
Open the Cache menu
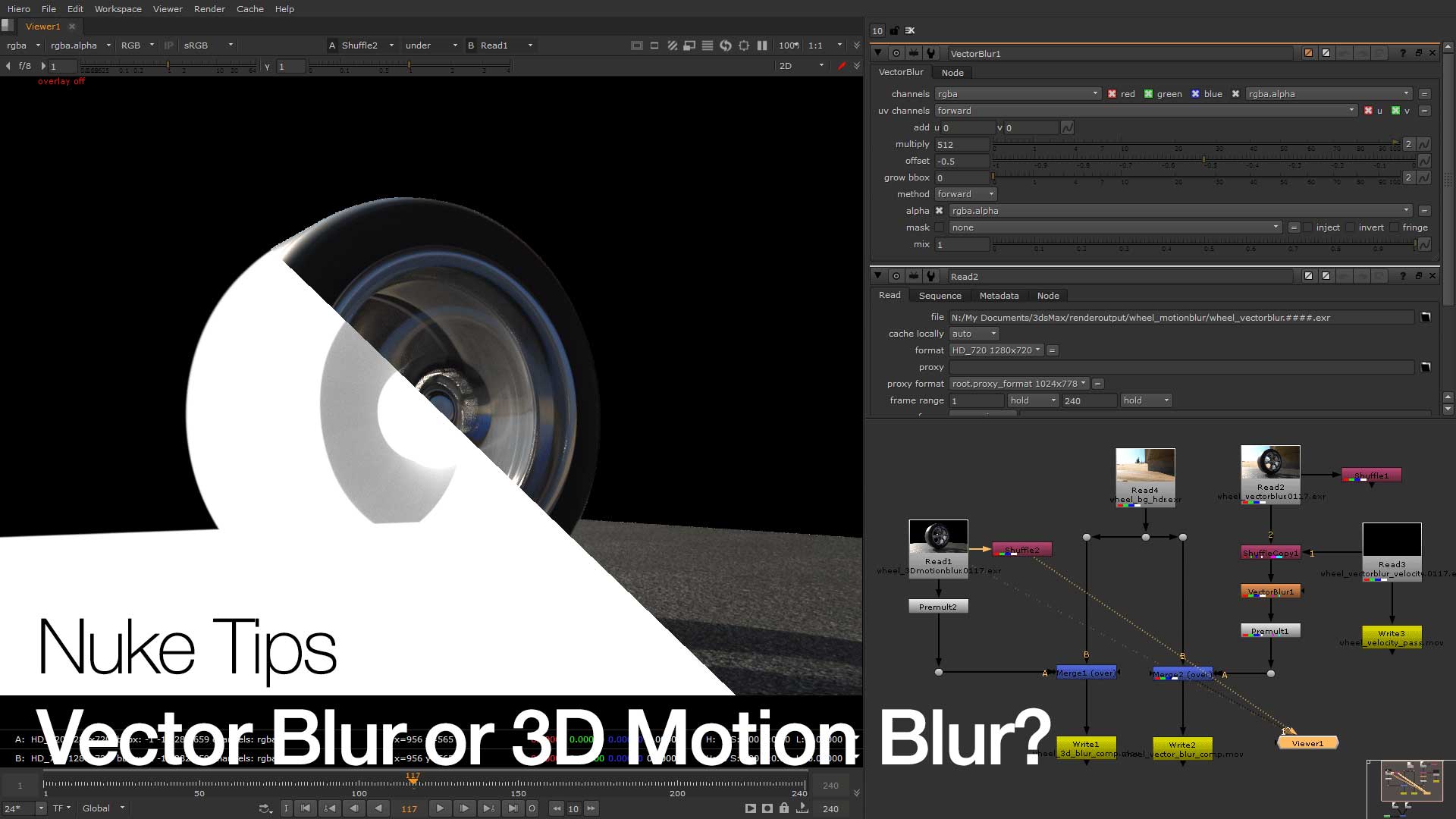pos(249,9)
